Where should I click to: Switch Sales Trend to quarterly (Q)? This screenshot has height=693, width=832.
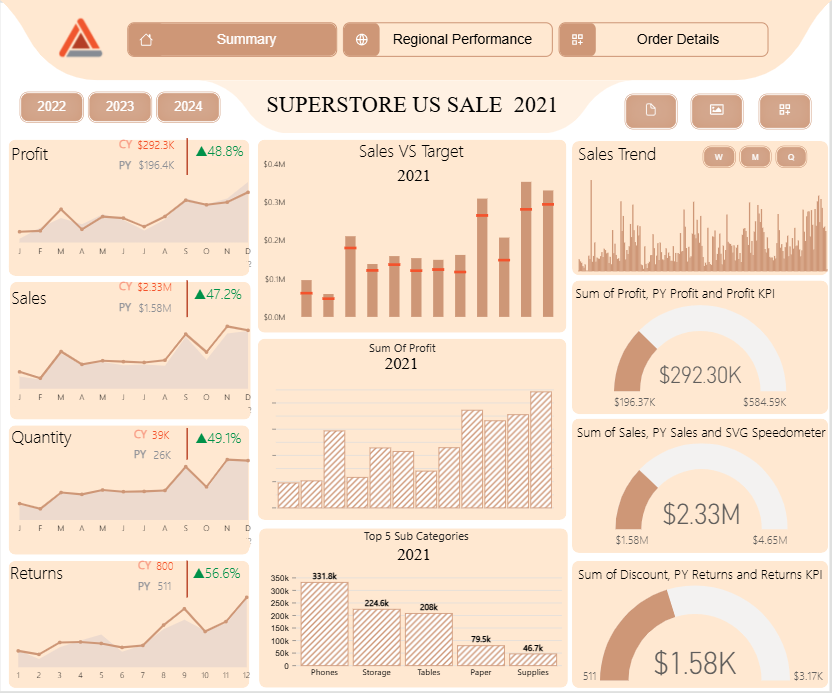pyautogui.click(x=791, y=157)
